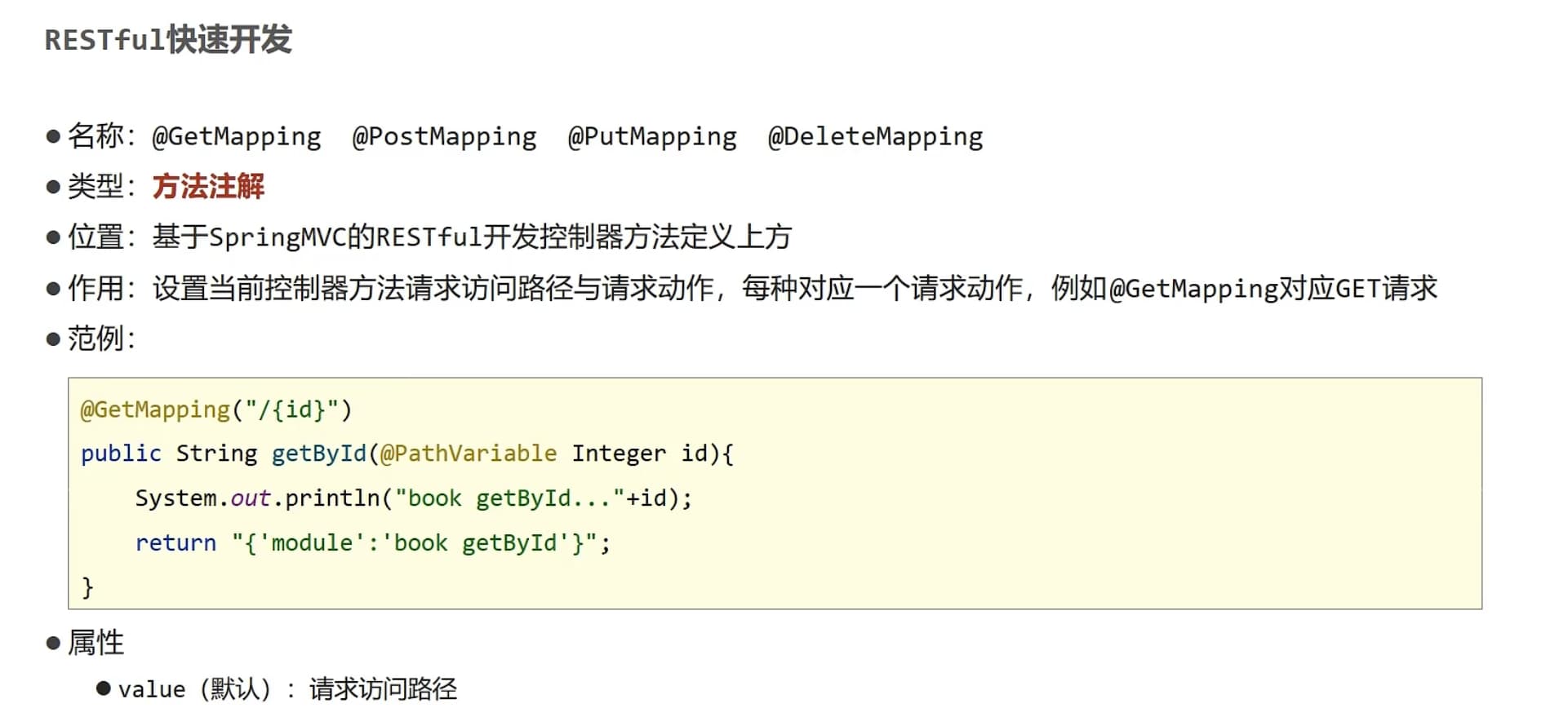Screen dimensions: 1568x708
Task: Select the @GetMapping annotation name
Action: [x=237, y=136]
